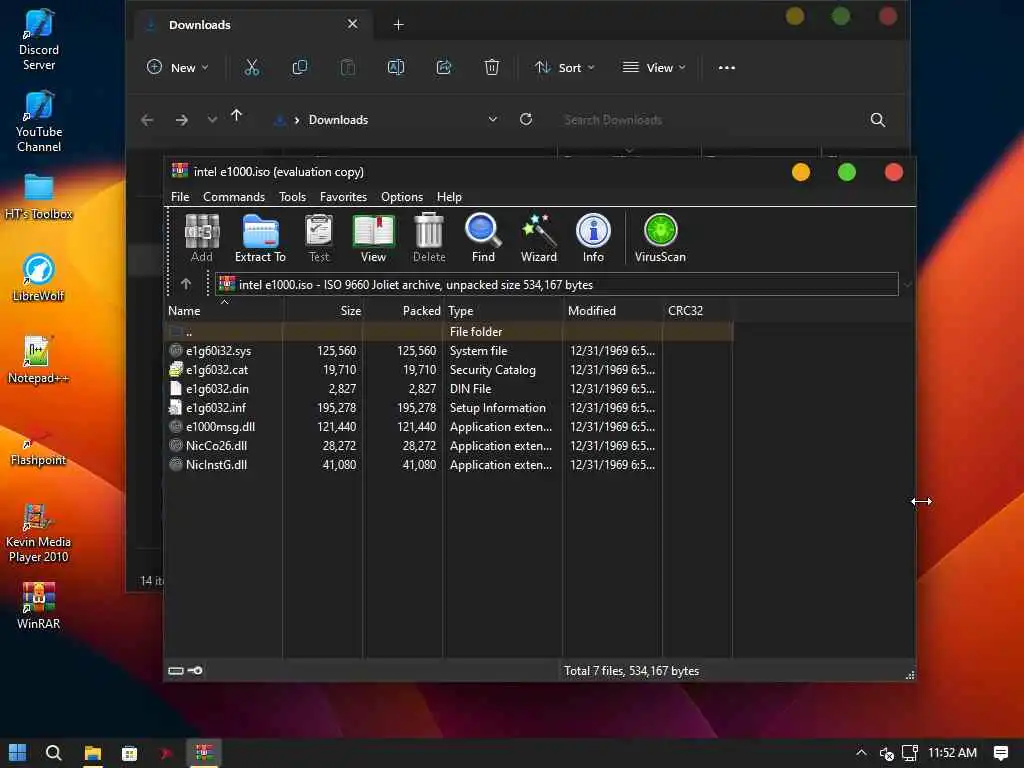Expand the WinRAR address bar dropdown
This screenshot has width=1024, height=768.
pyautogui.click(x=907, y=284)
